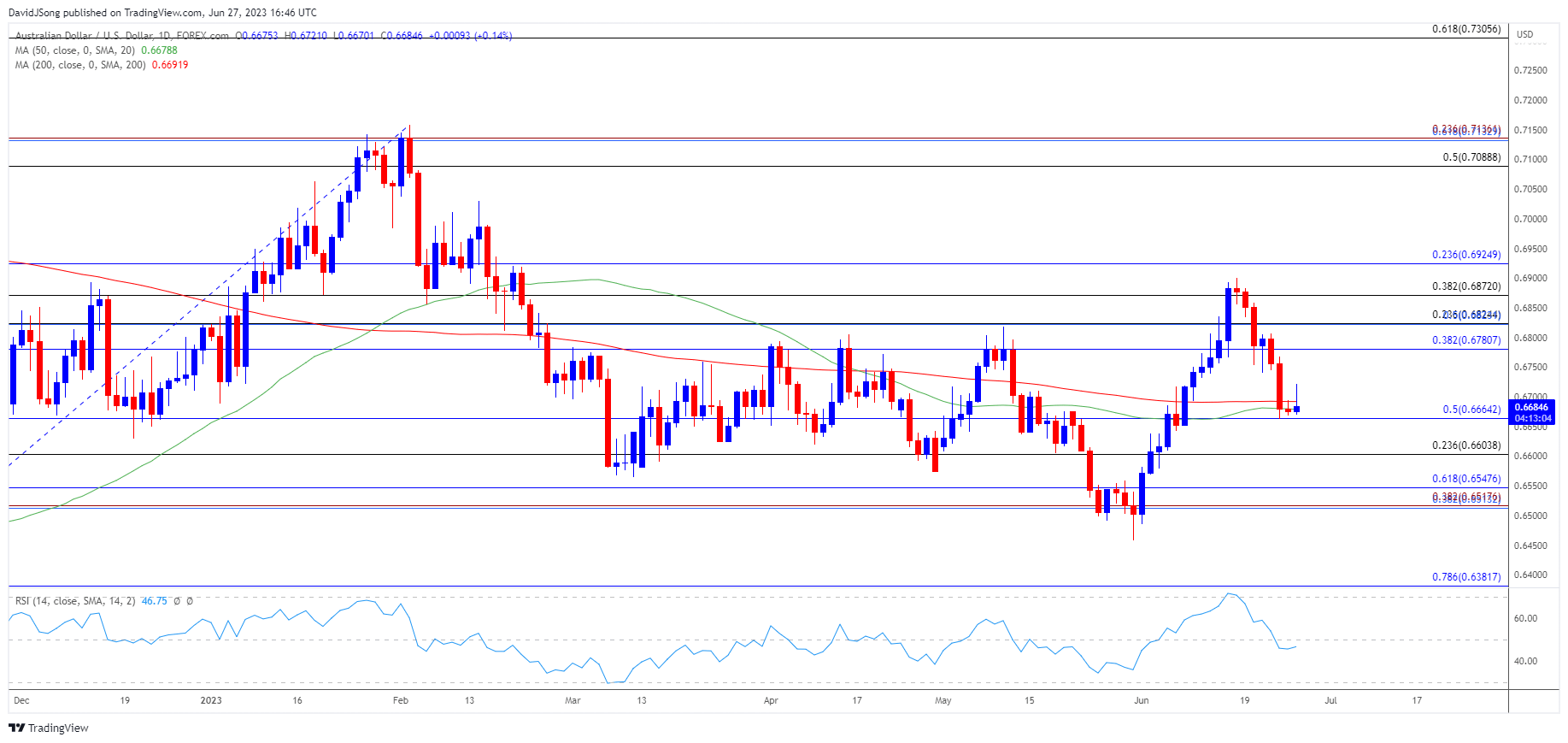Click the 0.65000 price axis tick

click(1530, 516)
